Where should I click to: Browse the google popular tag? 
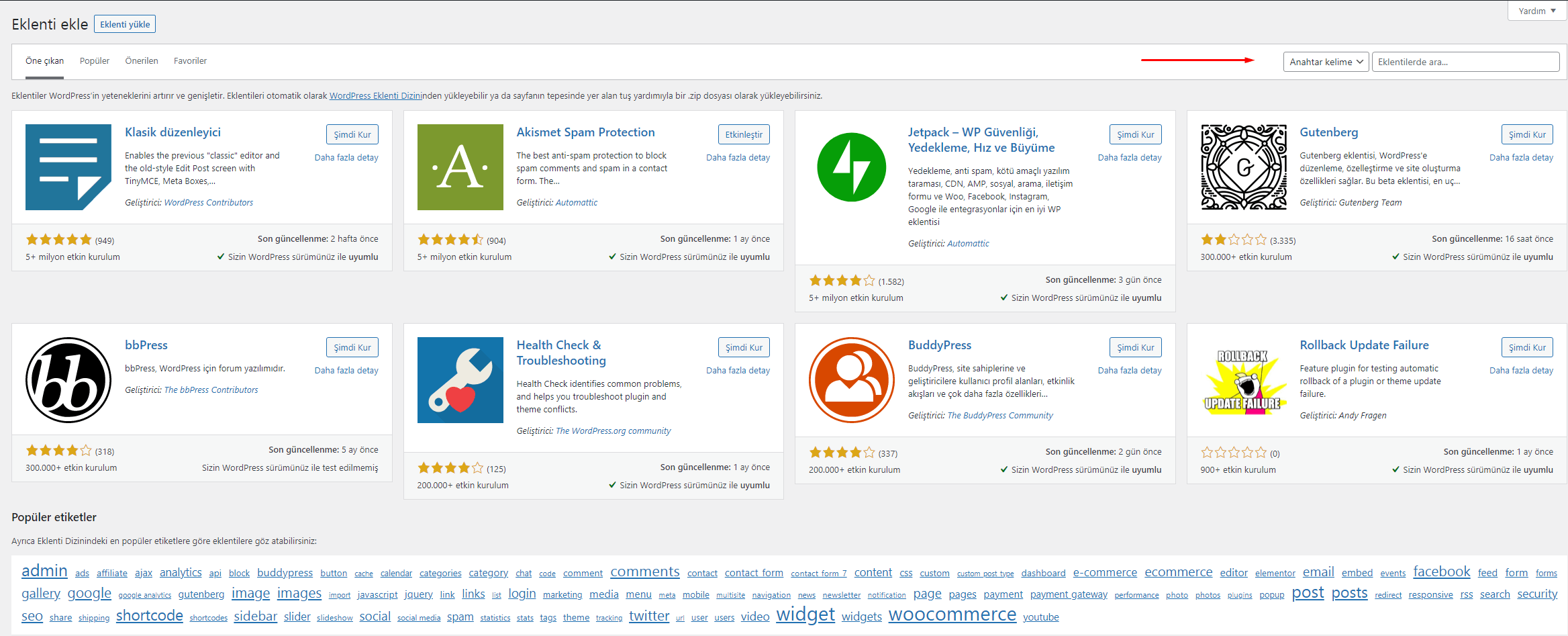pos(89,594)
